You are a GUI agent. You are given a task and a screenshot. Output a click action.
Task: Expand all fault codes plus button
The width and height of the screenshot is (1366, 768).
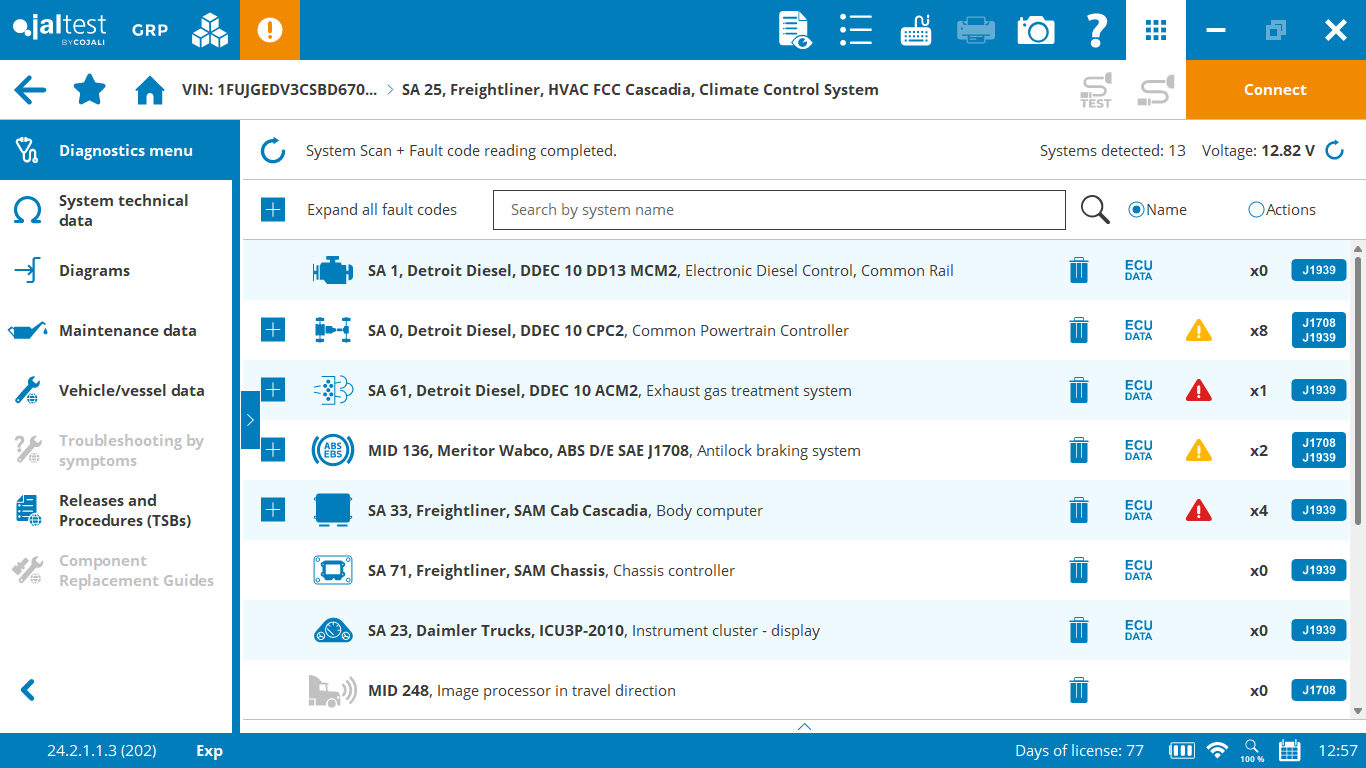coord(273,210)
